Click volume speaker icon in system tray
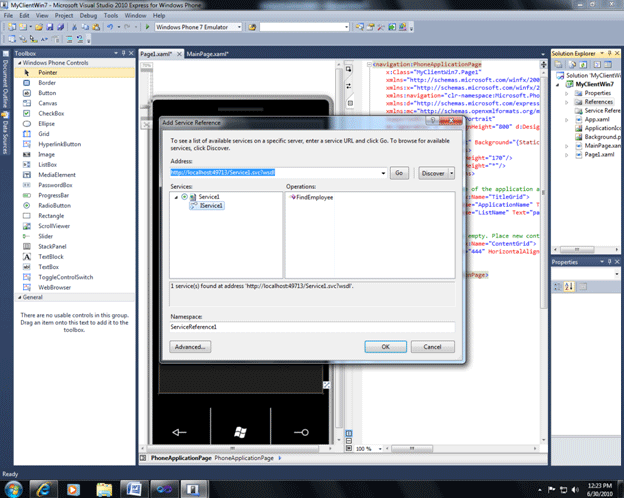This screenshot has width=624, height=498. click(575, 490)
